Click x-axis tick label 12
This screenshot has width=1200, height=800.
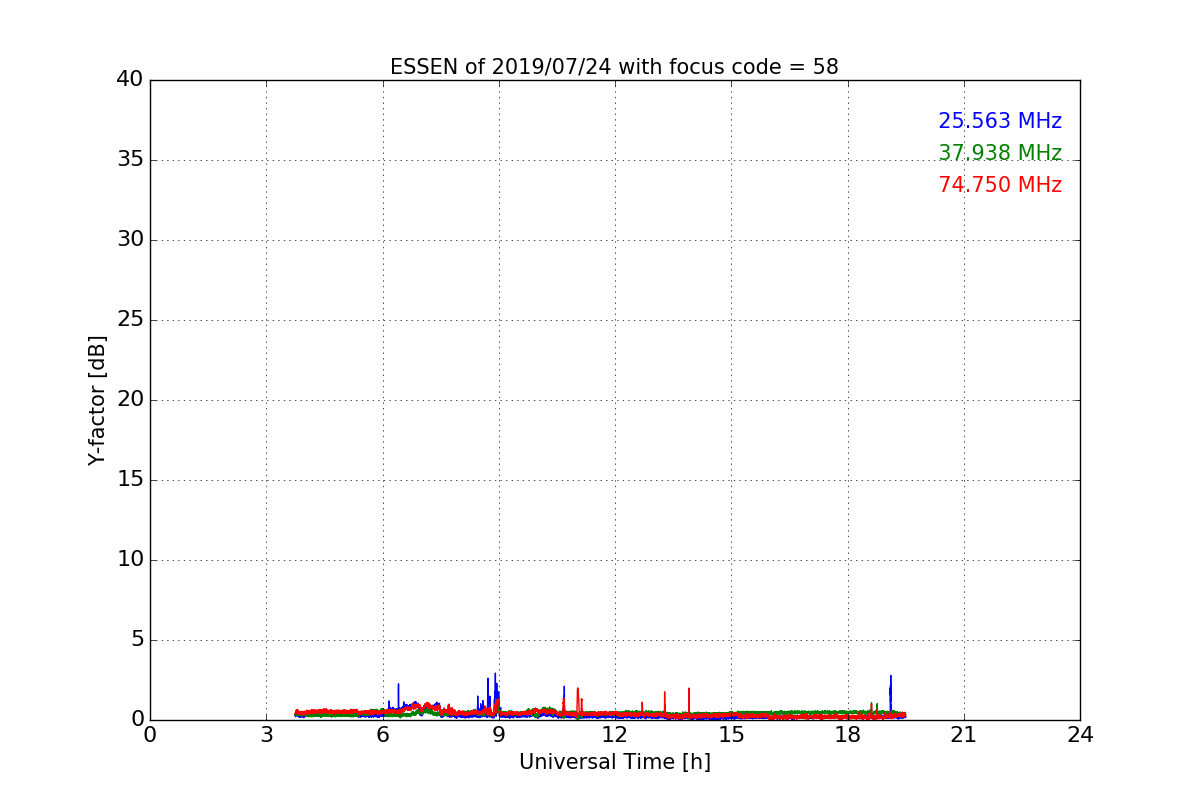pos(615,735)
